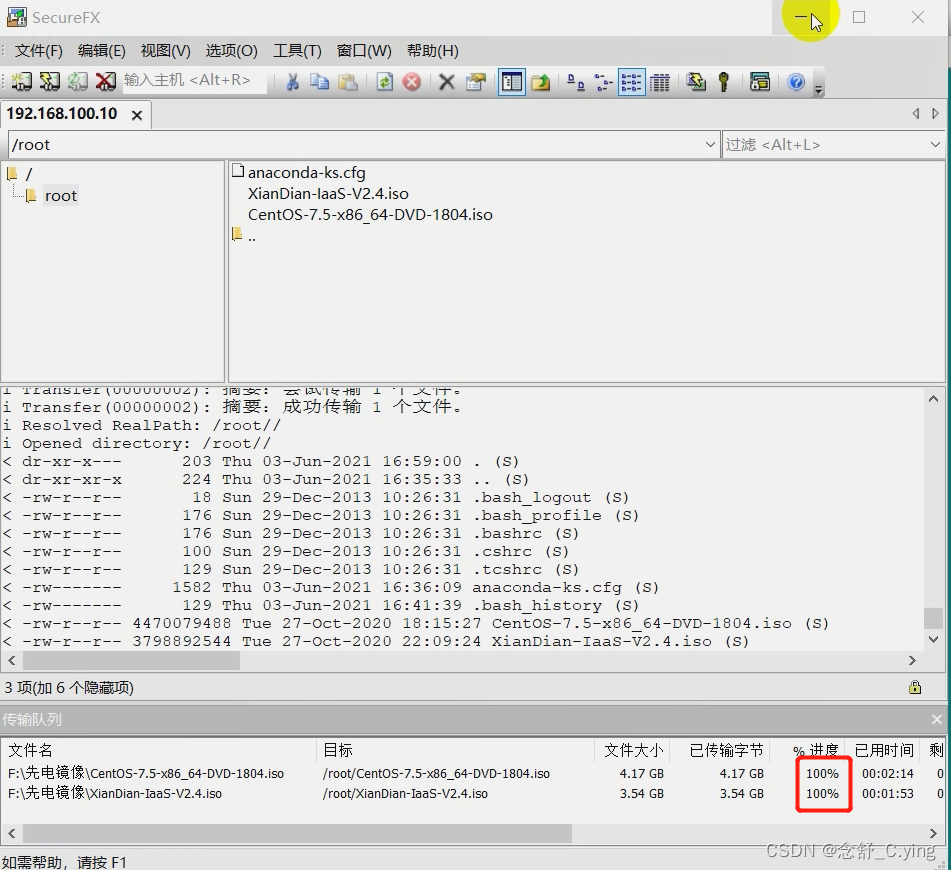Click log scrollbar up arrow
This screenshot has height=870, width=951.
pyautogui.click(x=933, y=399)
